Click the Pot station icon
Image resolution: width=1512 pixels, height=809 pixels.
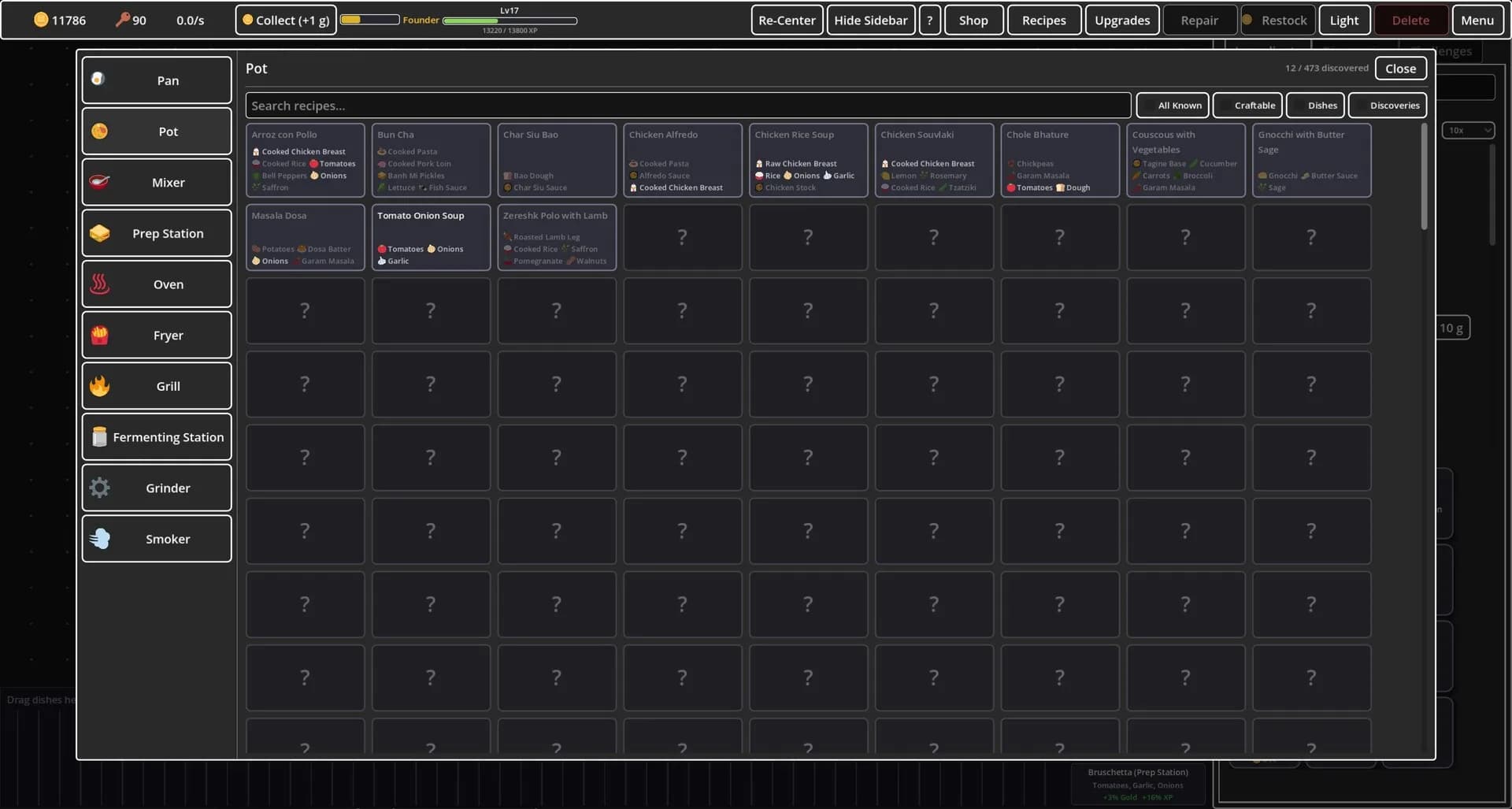99,131
